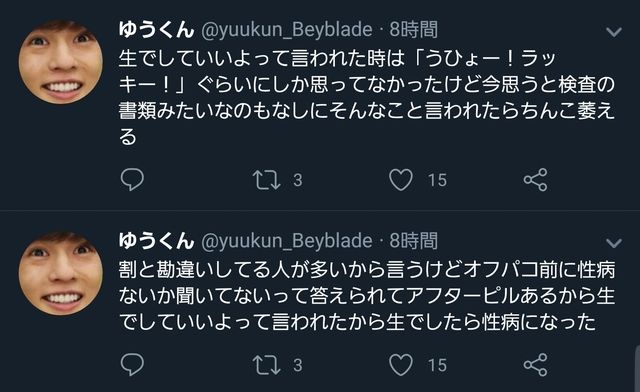
Task: Share the second tweet
Action: 536,365
